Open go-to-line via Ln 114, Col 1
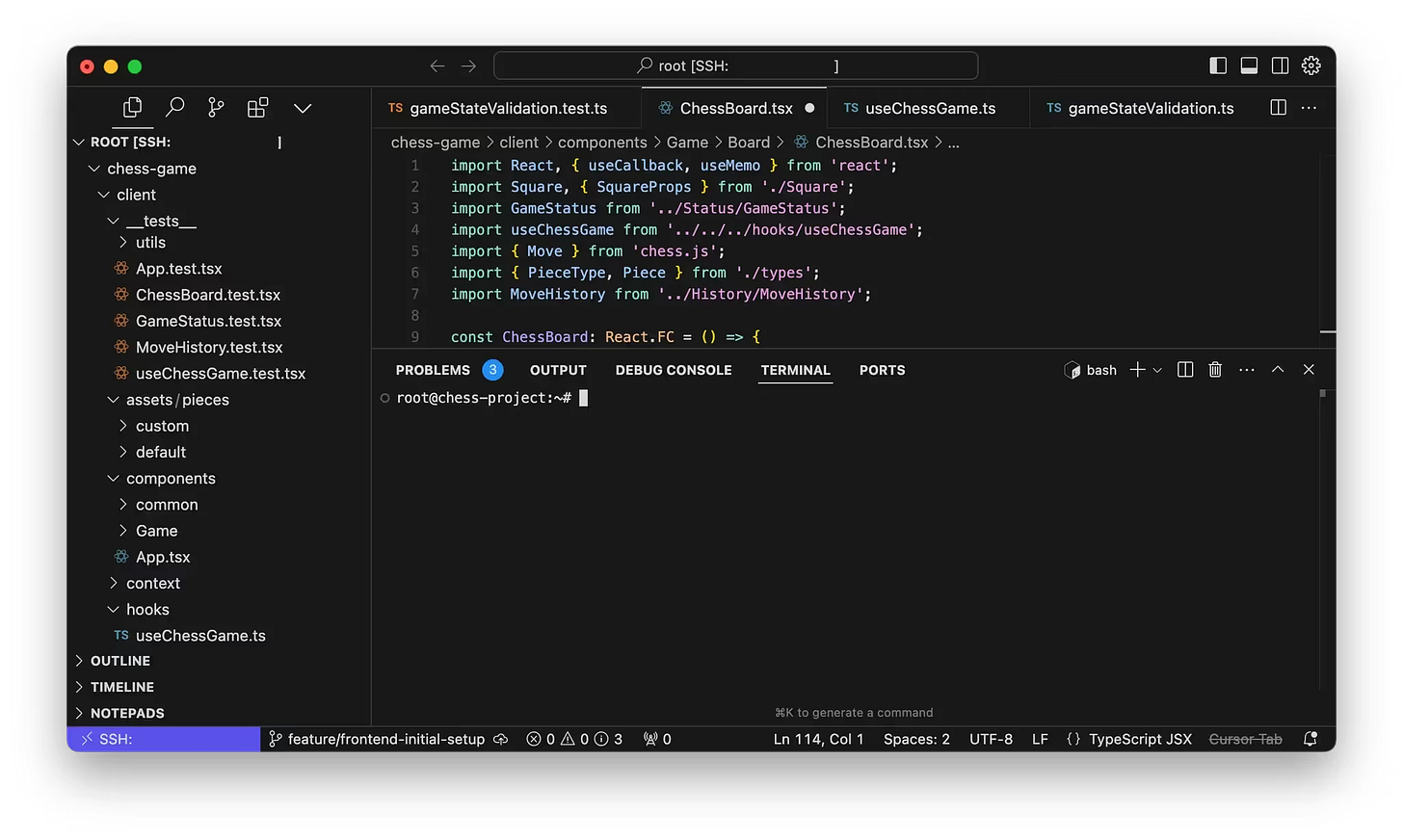 (x=818, y=739)
